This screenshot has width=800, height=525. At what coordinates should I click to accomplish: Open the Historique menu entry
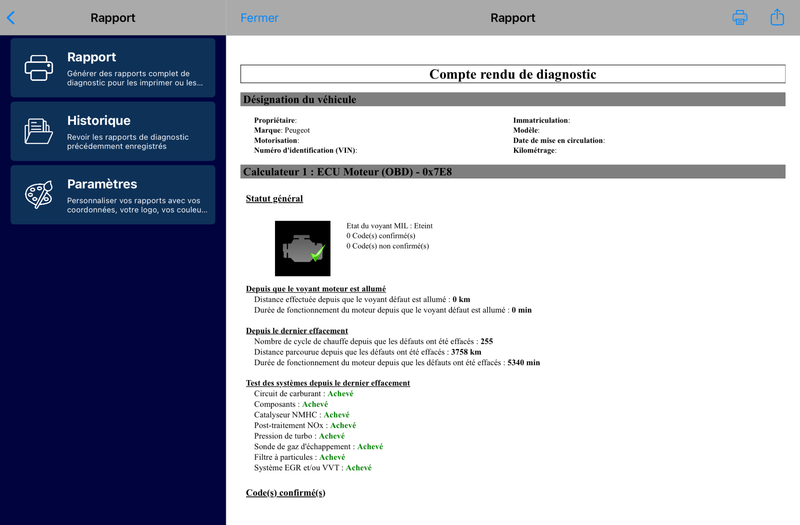click(x=113, y=131)
